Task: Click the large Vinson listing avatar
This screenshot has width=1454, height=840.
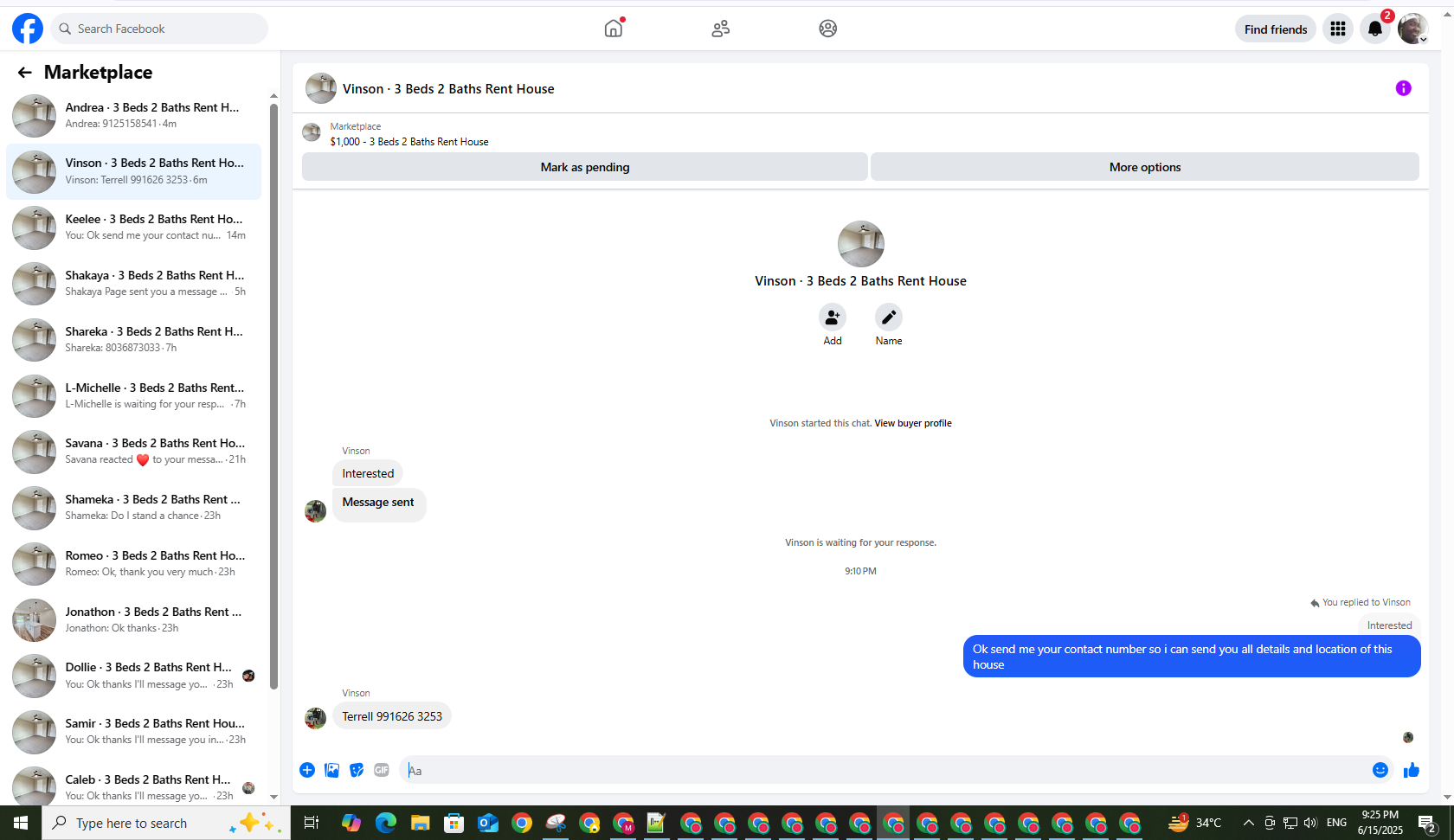Action: click(861, 244)
